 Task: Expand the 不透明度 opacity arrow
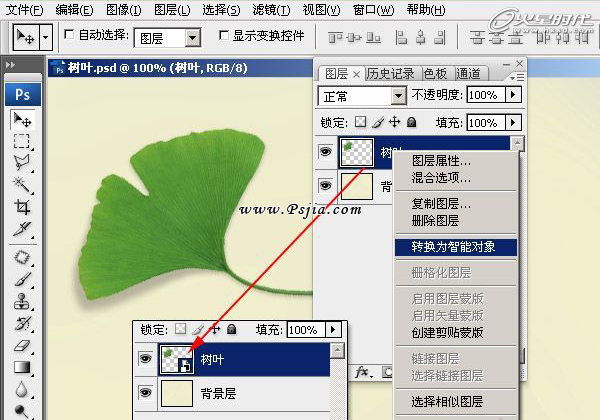(514, 95)
